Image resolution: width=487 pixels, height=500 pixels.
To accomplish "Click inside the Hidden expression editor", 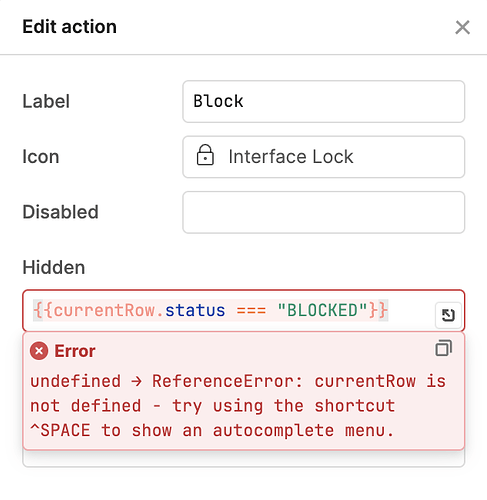I will point(243,311).
